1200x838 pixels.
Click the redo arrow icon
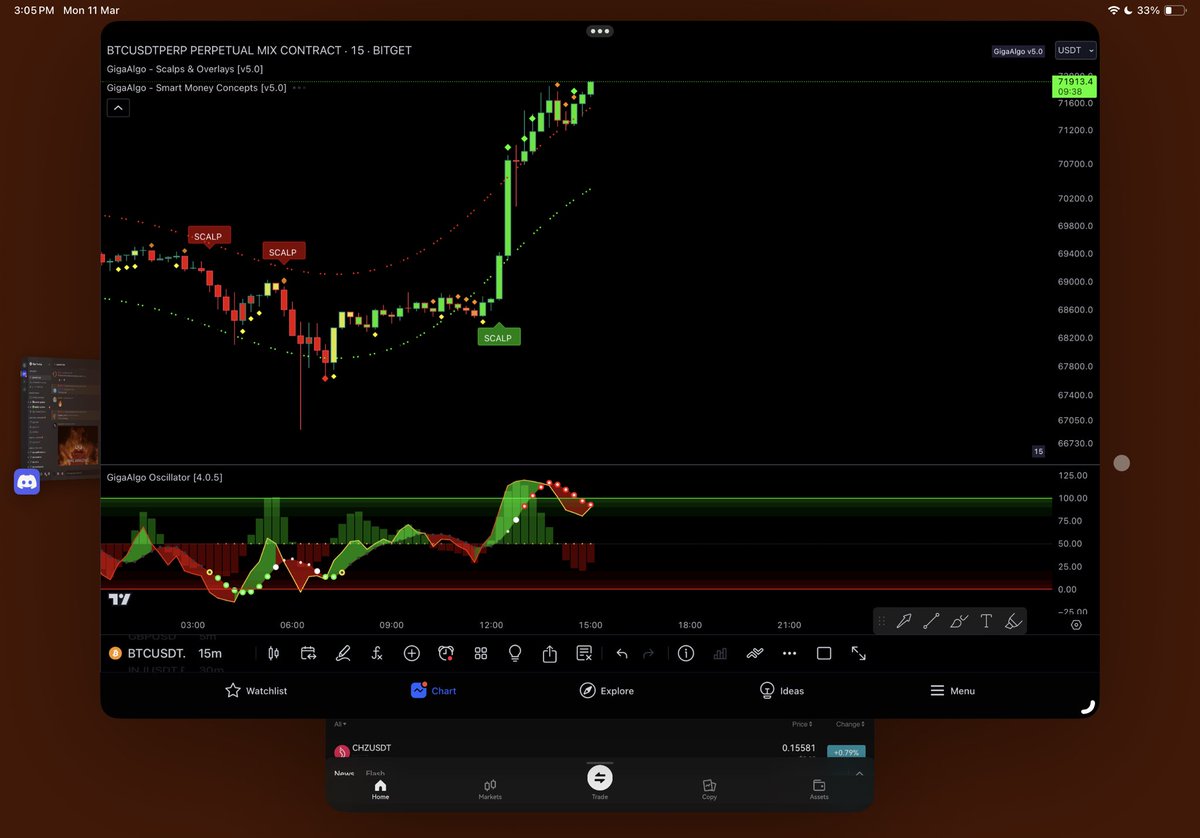pos(648,653)
